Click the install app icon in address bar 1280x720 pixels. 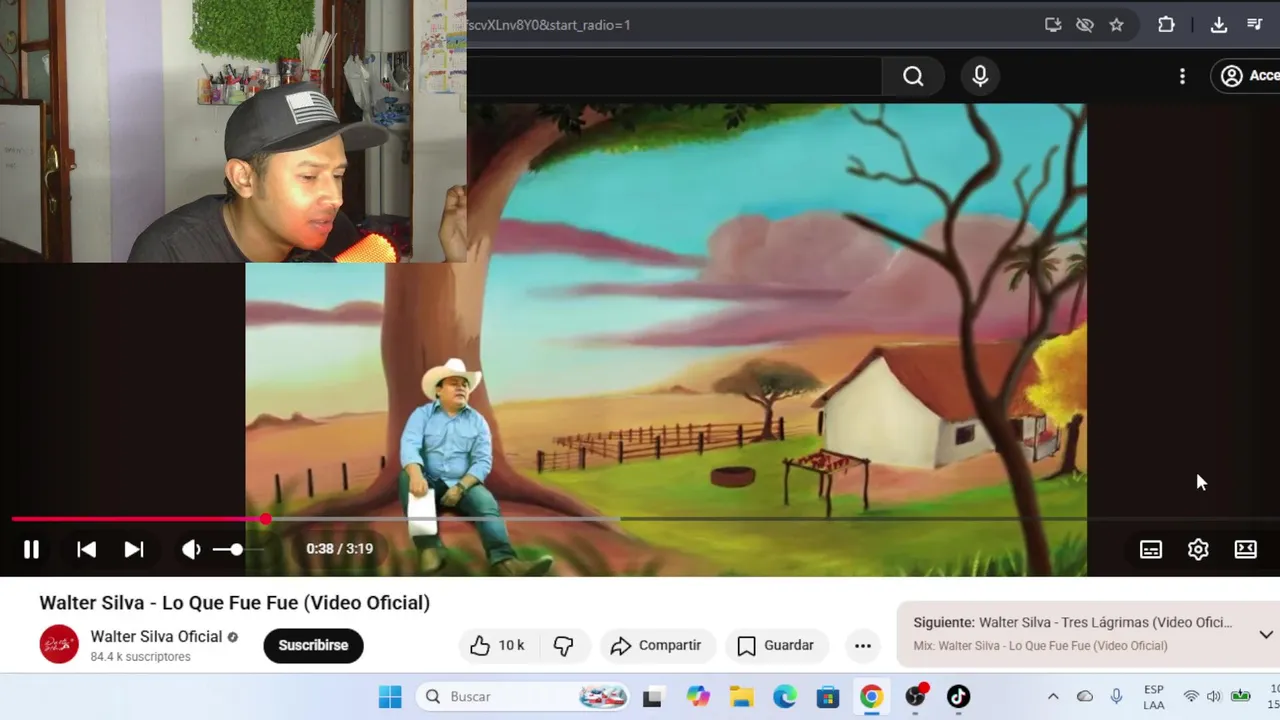(x=1052, y=25)
